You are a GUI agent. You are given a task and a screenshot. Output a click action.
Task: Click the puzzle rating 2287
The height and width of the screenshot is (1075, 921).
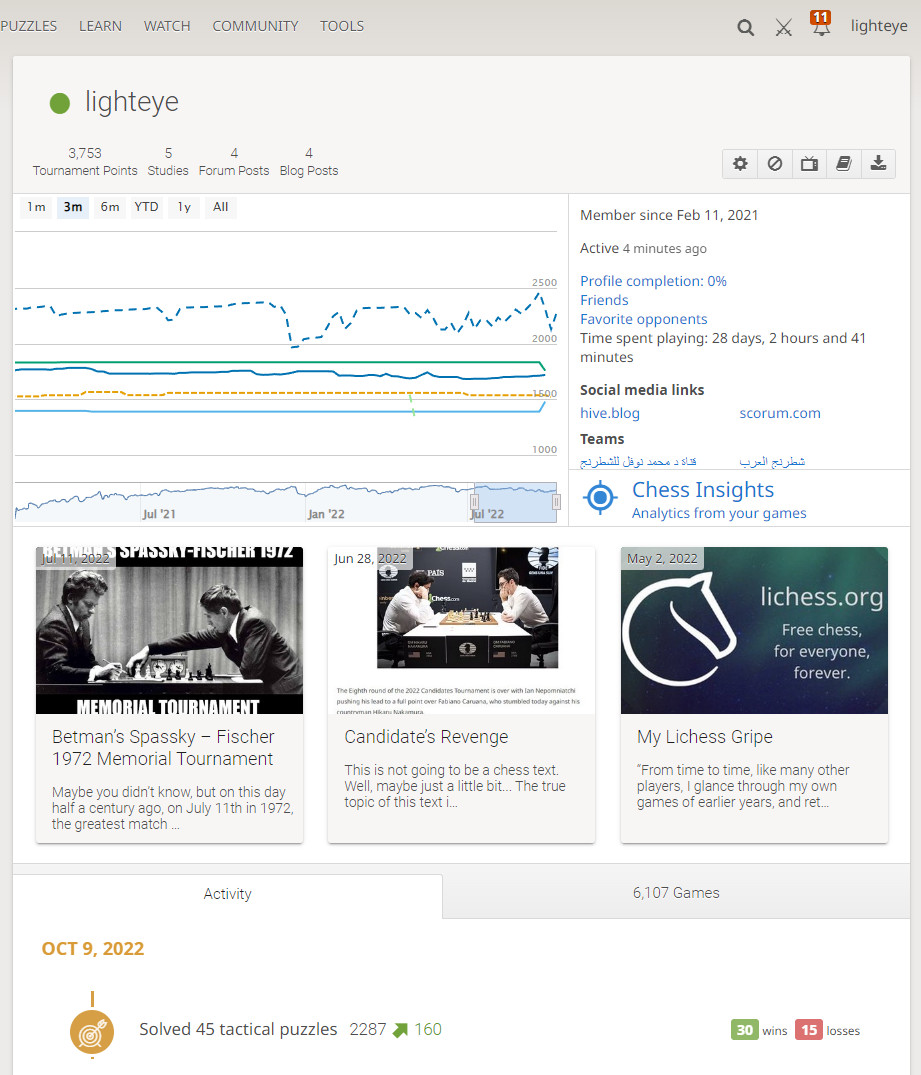(368, 1030)
